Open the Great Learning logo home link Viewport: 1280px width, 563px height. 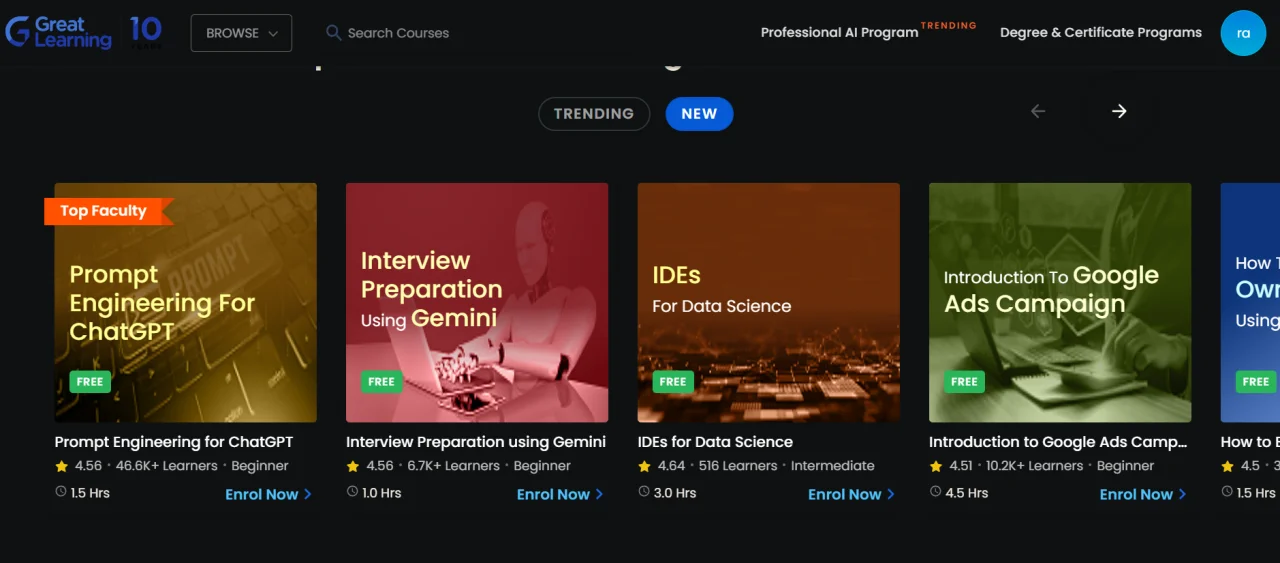coord(58,32)
